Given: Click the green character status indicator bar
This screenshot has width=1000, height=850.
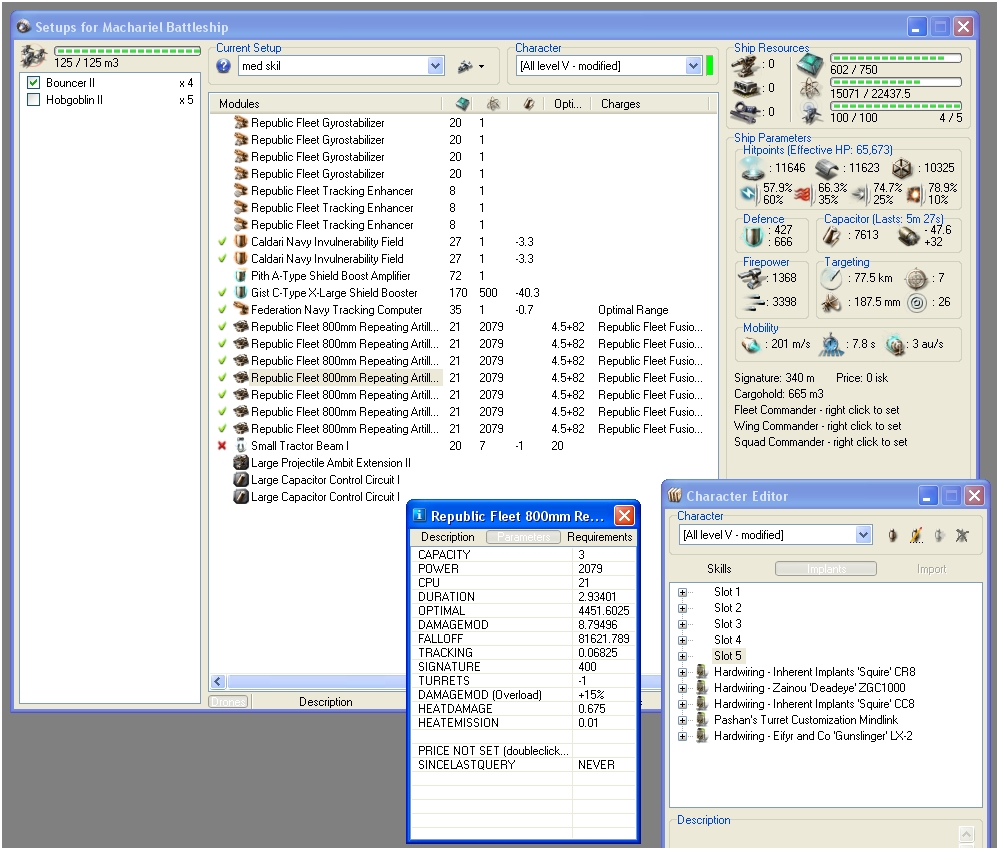Looking at the screenshot, I should tap(710, 66).
